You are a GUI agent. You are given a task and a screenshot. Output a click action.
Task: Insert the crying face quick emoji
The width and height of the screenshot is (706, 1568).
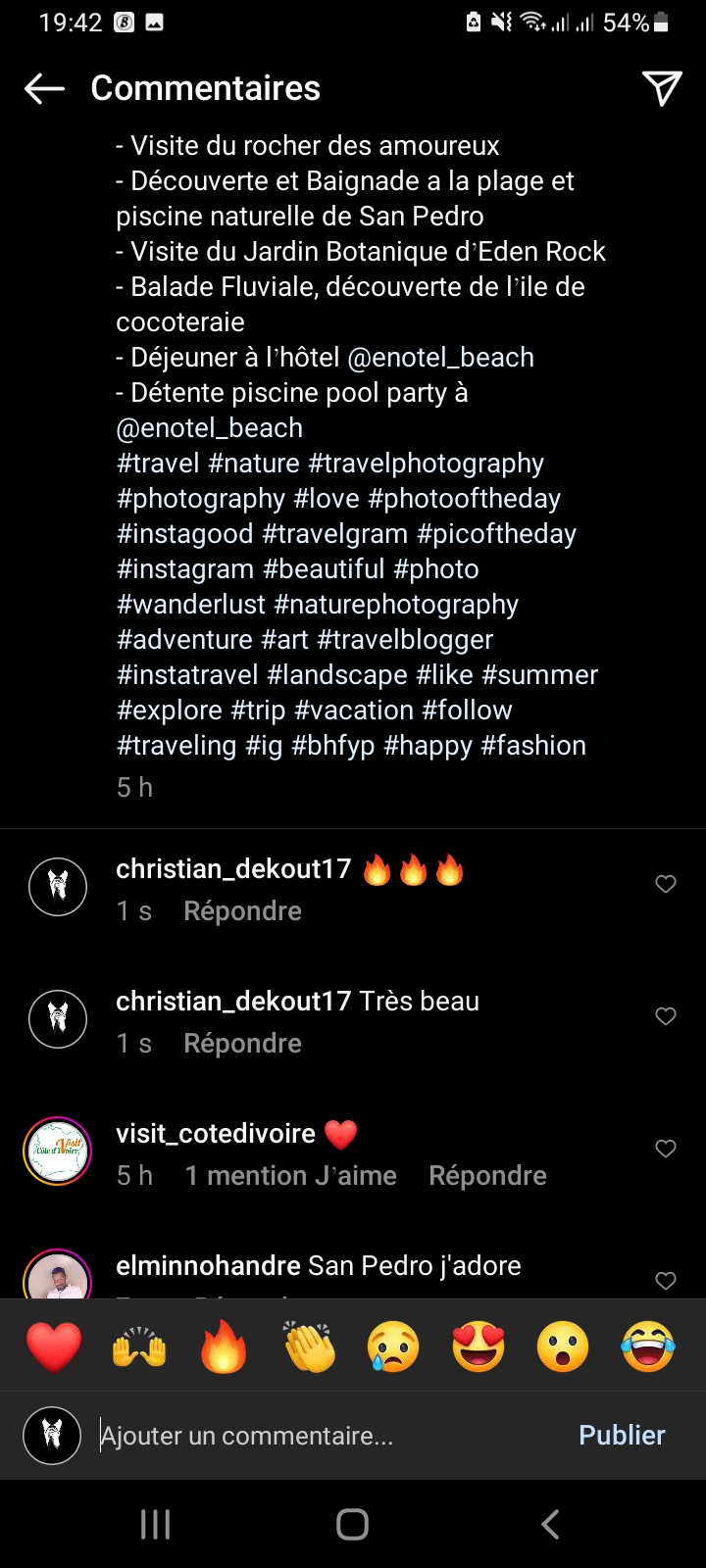coord(393,1347)
